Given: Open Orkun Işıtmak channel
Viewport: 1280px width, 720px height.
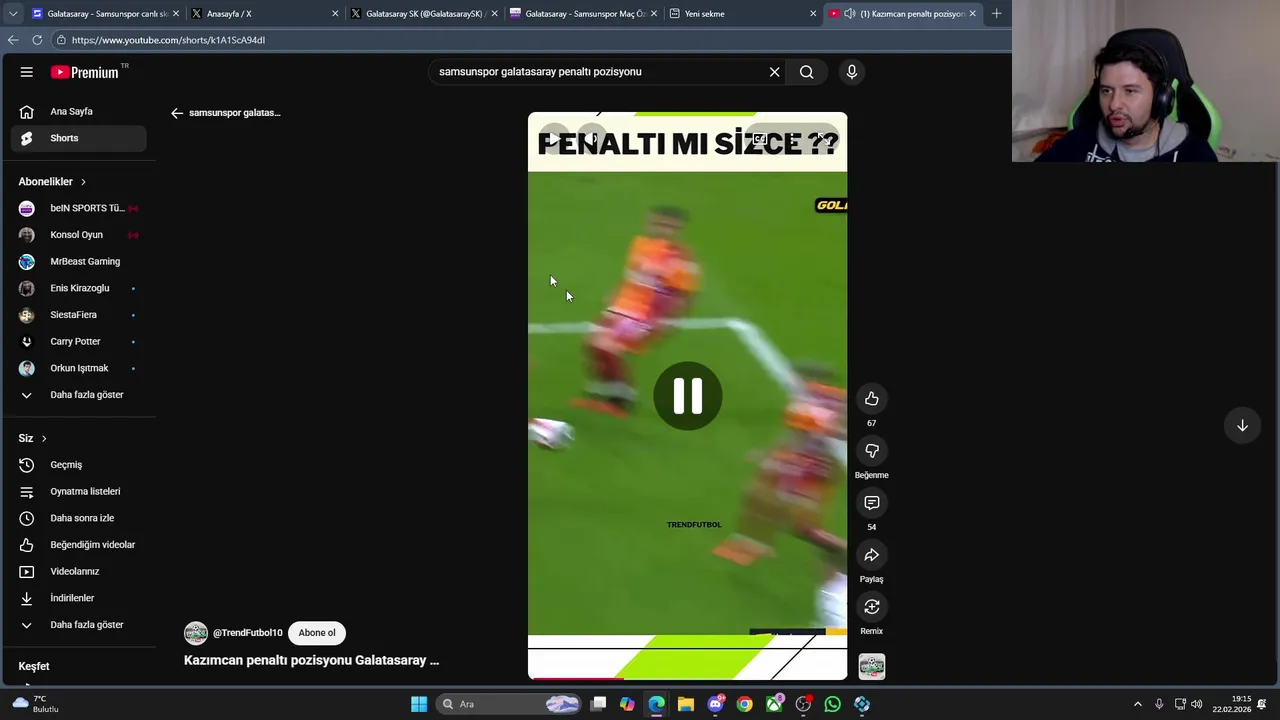Looking at the screenshot, I should tap(78, 368).
